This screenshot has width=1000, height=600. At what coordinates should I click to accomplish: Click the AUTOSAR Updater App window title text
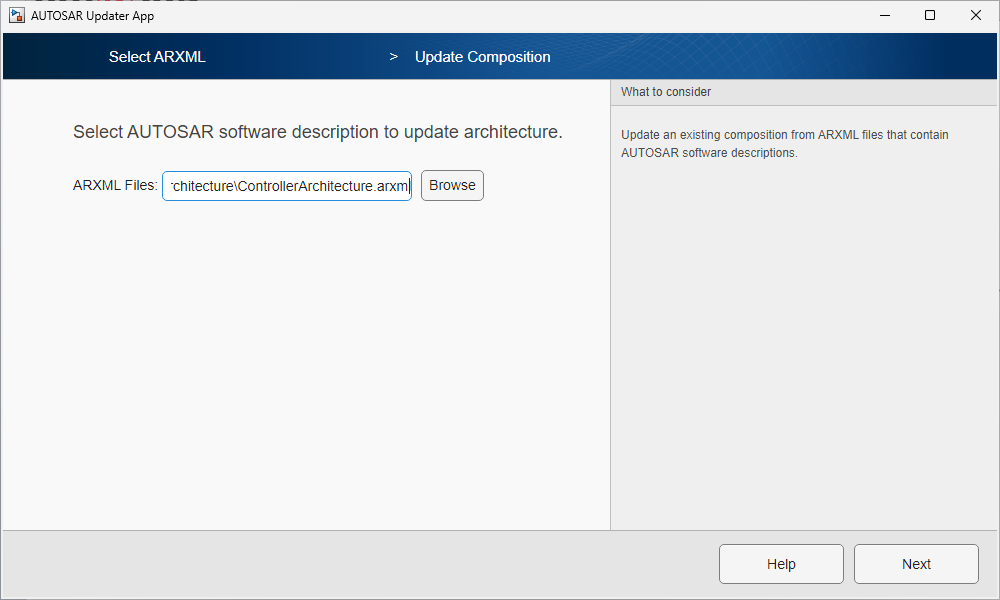[92, 15]
